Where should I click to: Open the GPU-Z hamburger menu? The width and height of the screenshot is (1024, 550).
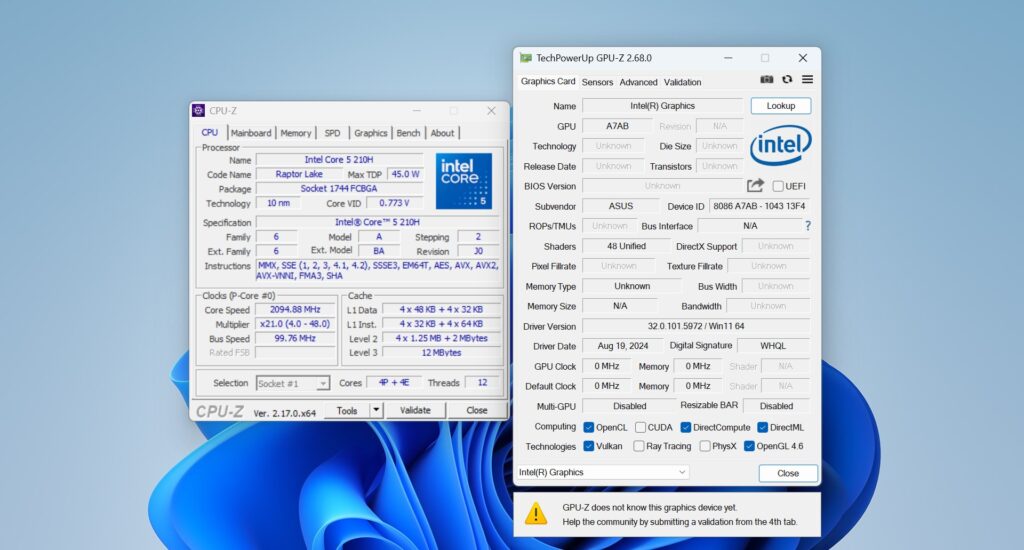(x=807, y=80)
